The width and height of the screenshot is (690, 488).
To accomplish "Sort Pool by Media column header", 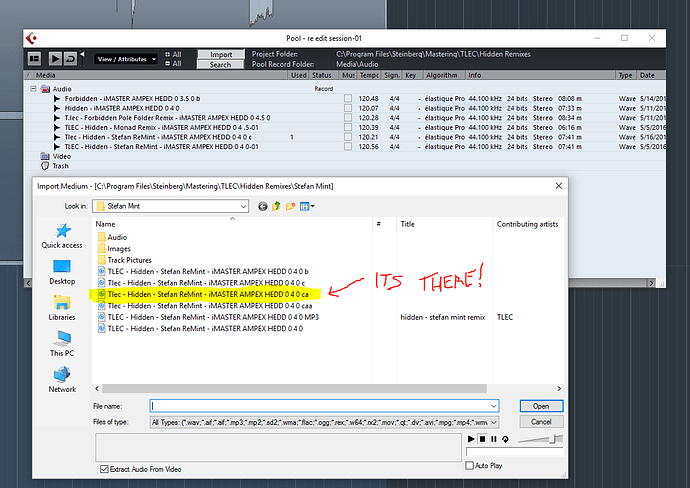I will [158, 75].
